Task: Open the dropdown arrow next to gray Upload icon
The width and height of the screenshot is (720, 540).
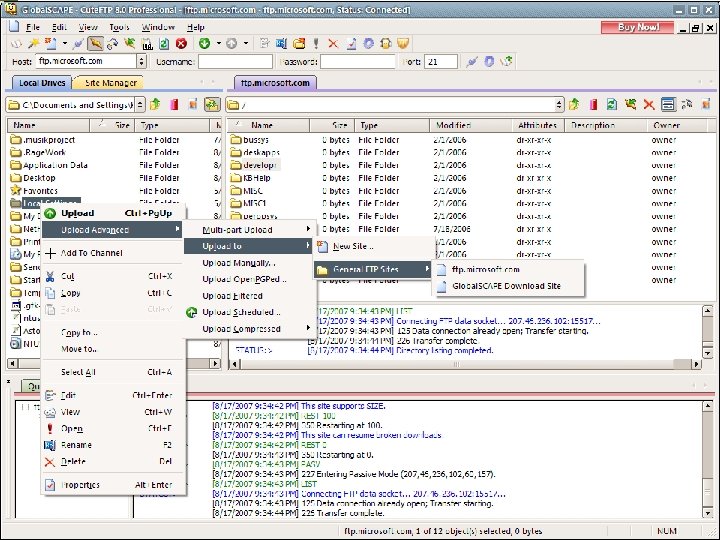Action: [246, 44]
